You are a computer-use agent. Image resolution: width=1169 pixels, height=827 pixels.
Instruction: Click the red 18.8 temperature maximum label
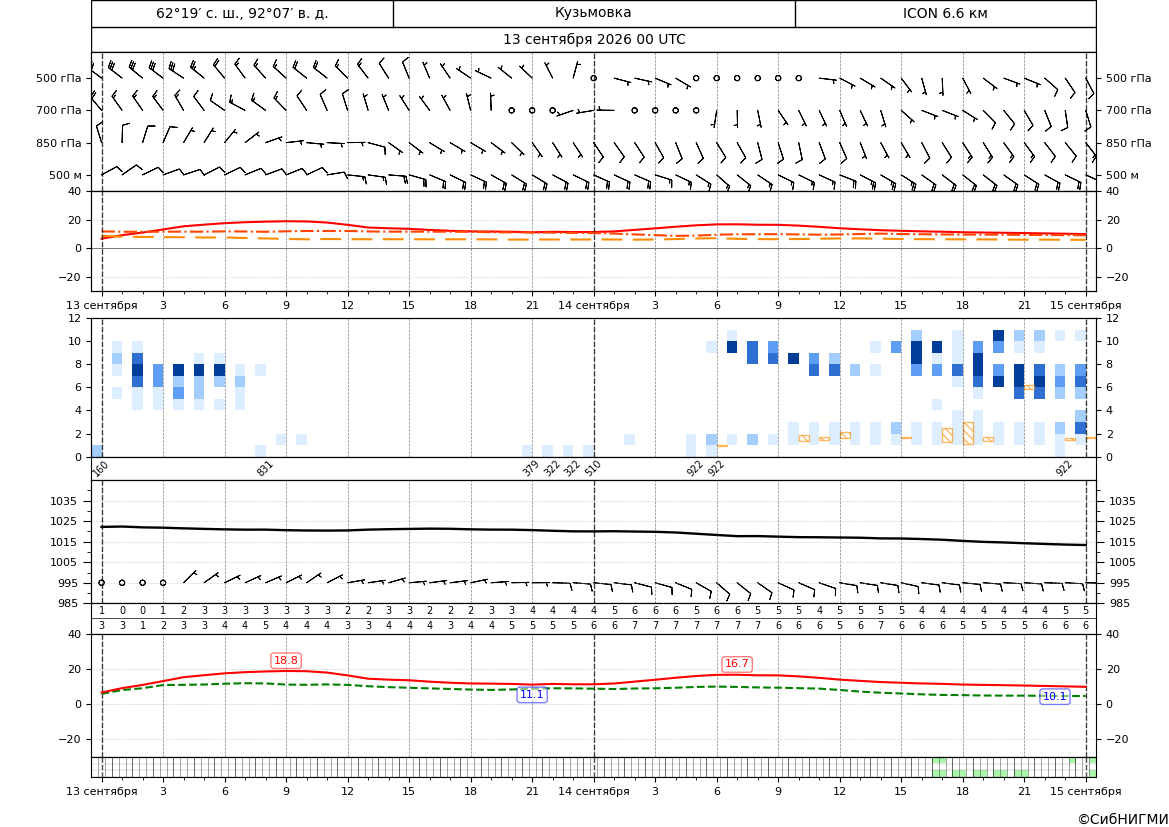click(286, 660)
